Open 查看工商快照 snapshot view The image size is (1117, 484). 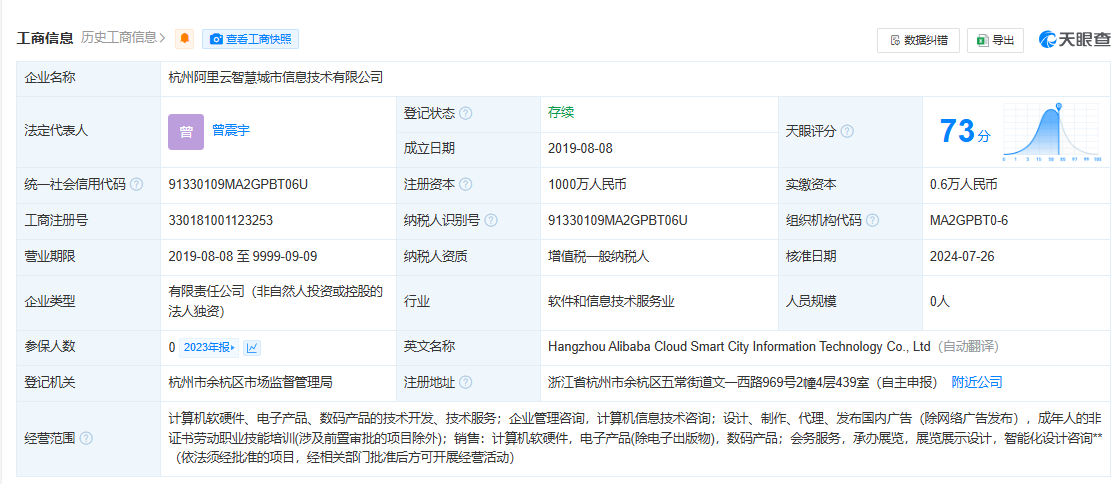(x=250, y=39)
